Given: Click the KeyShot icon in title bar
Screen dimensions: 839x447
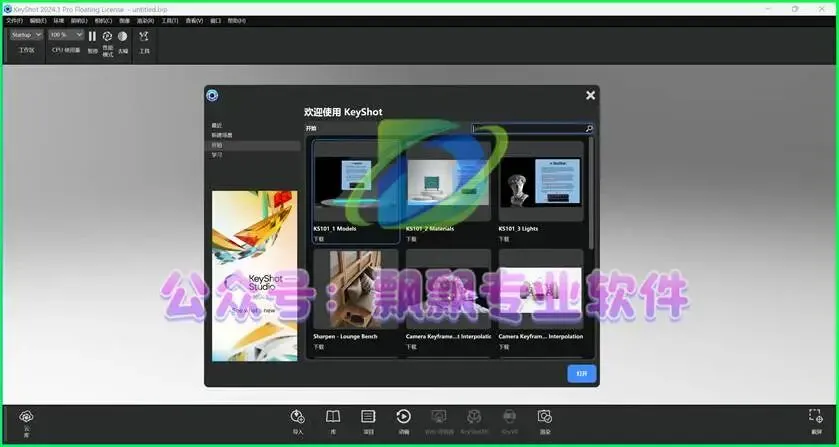Looking at the screenshot, I should click(x=7, y=9).
